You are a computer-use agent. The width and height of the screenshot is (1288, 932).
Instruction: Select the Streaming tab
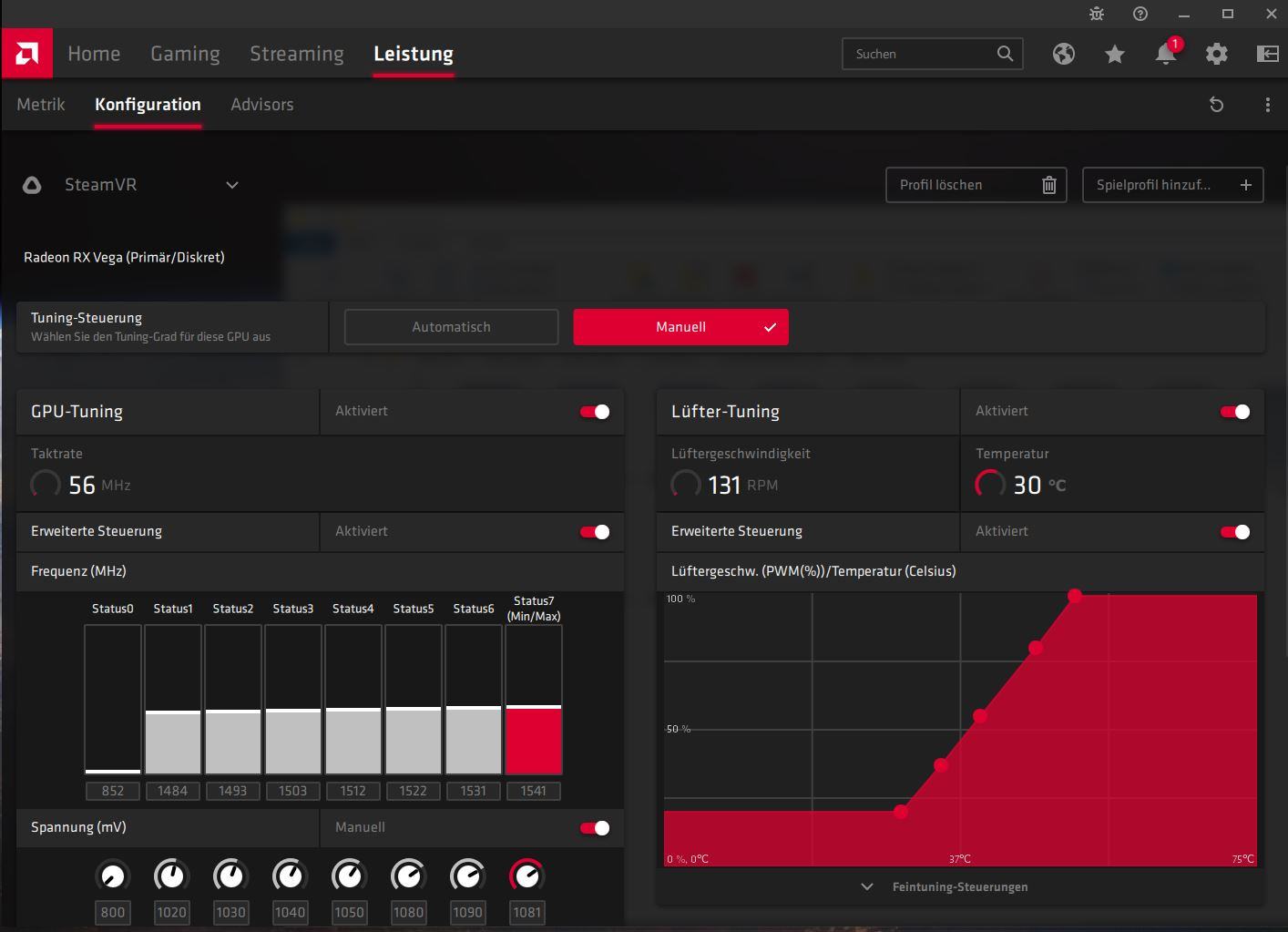[297, 54]
